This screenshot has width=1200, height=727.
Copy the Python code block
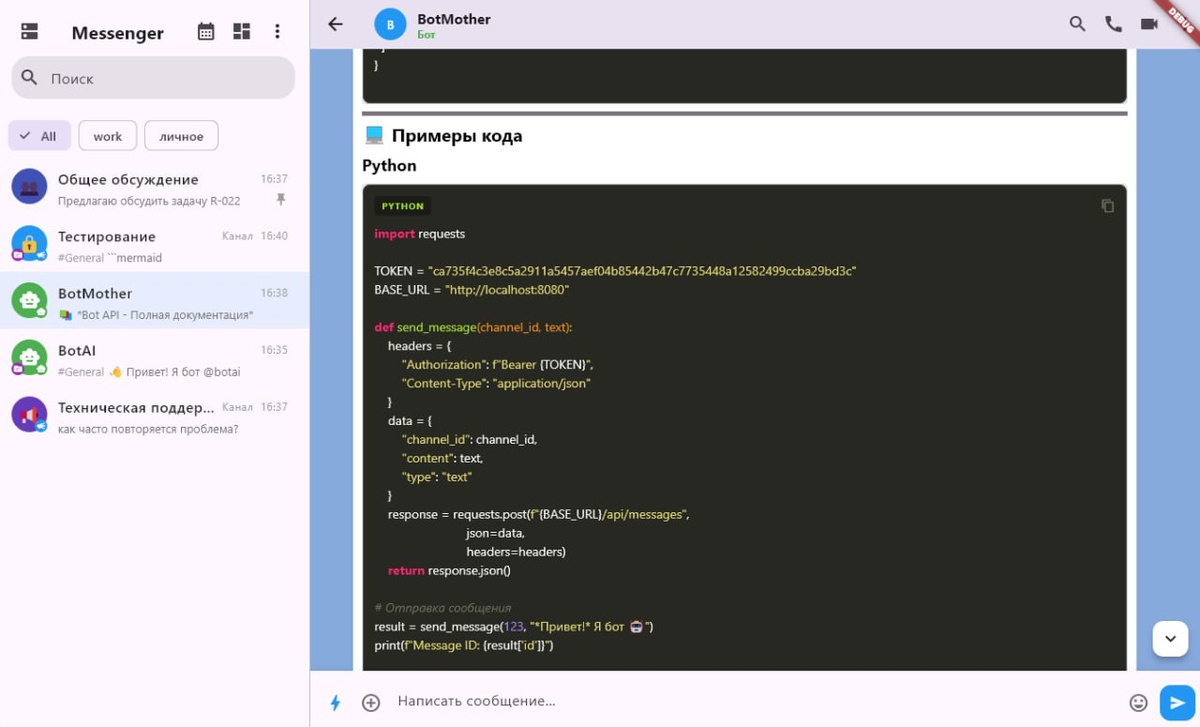(1107, 206)
